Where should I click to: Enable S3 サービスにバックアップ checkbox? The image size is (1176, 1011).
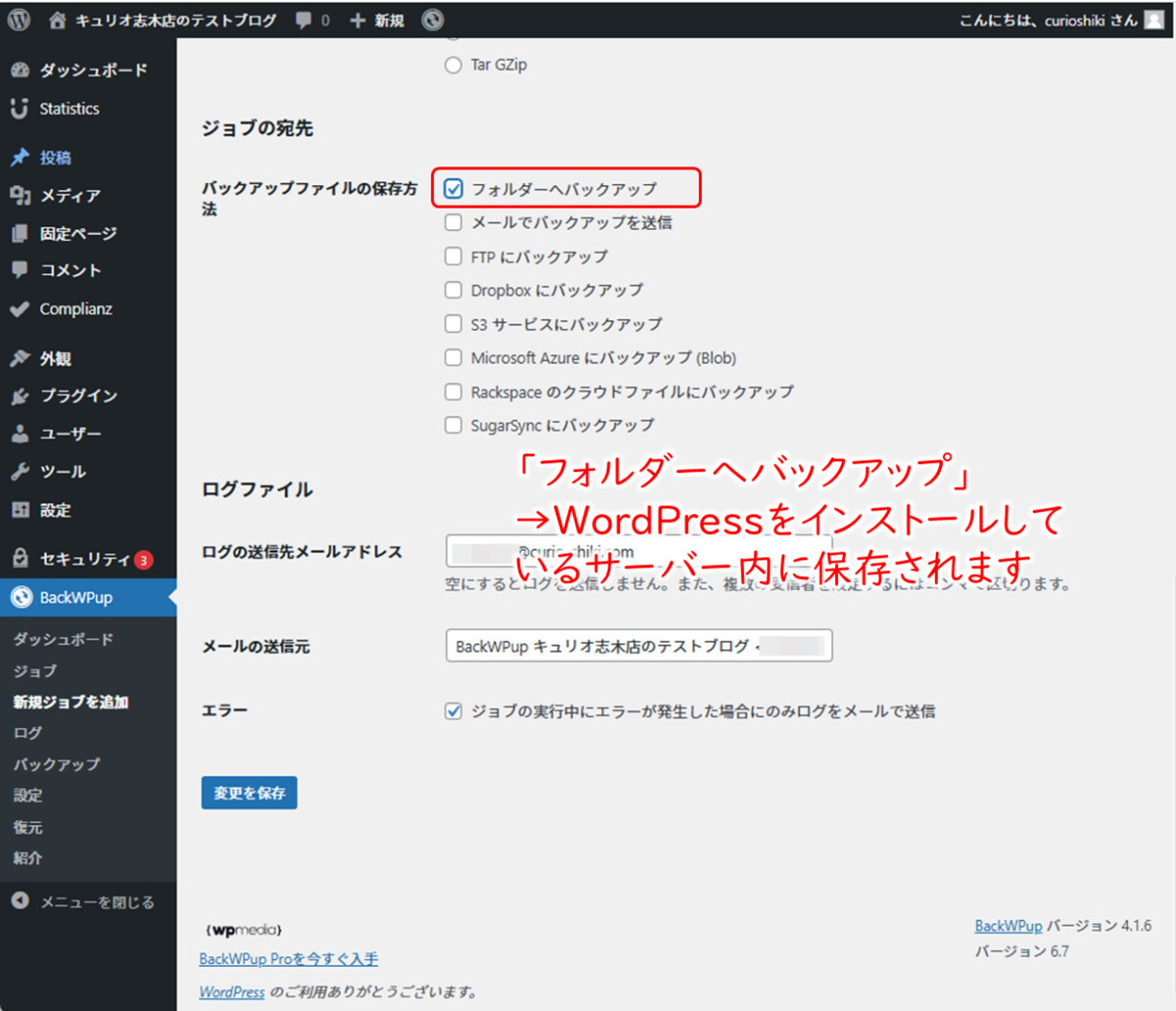click(x=453, y=324)
